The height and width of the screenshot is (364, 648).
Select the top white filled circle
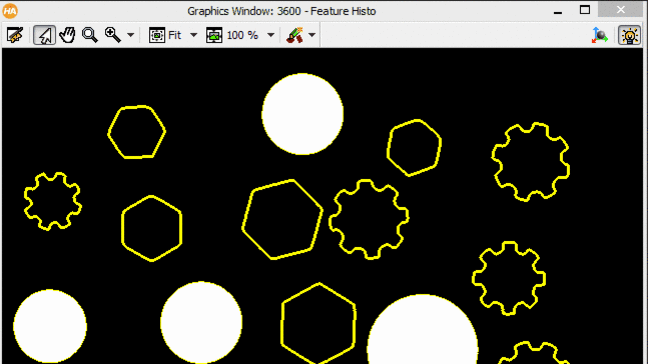coord(303,114)
